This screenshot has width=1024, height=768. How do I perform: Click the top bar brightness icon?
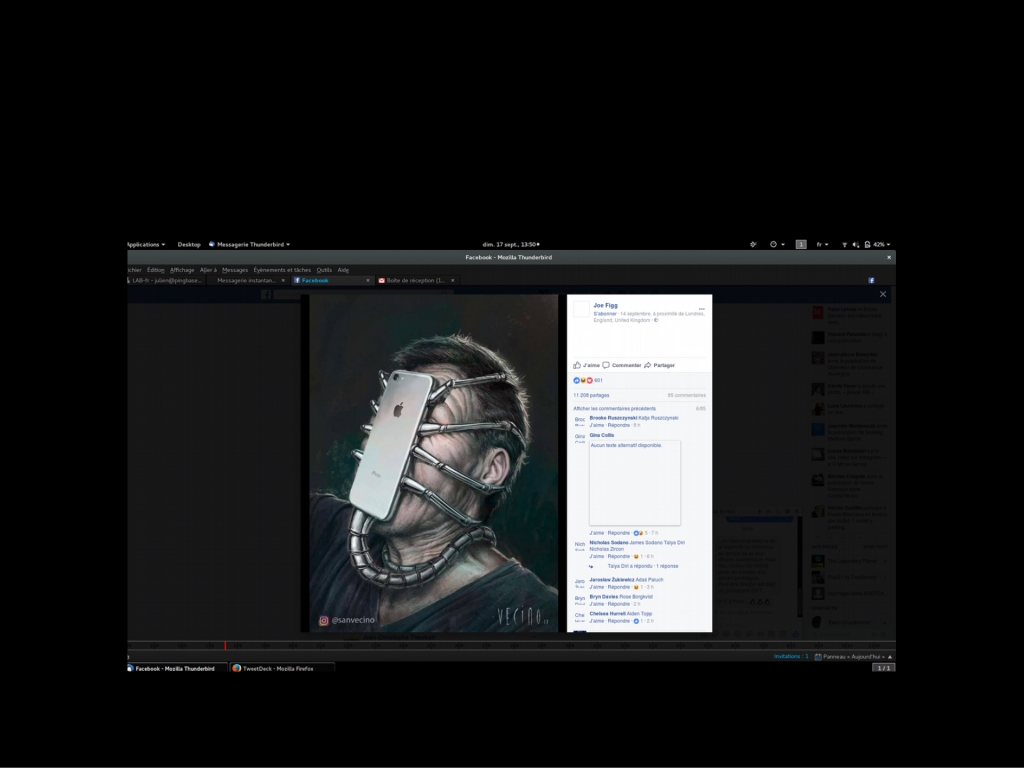tap(753, 244)
